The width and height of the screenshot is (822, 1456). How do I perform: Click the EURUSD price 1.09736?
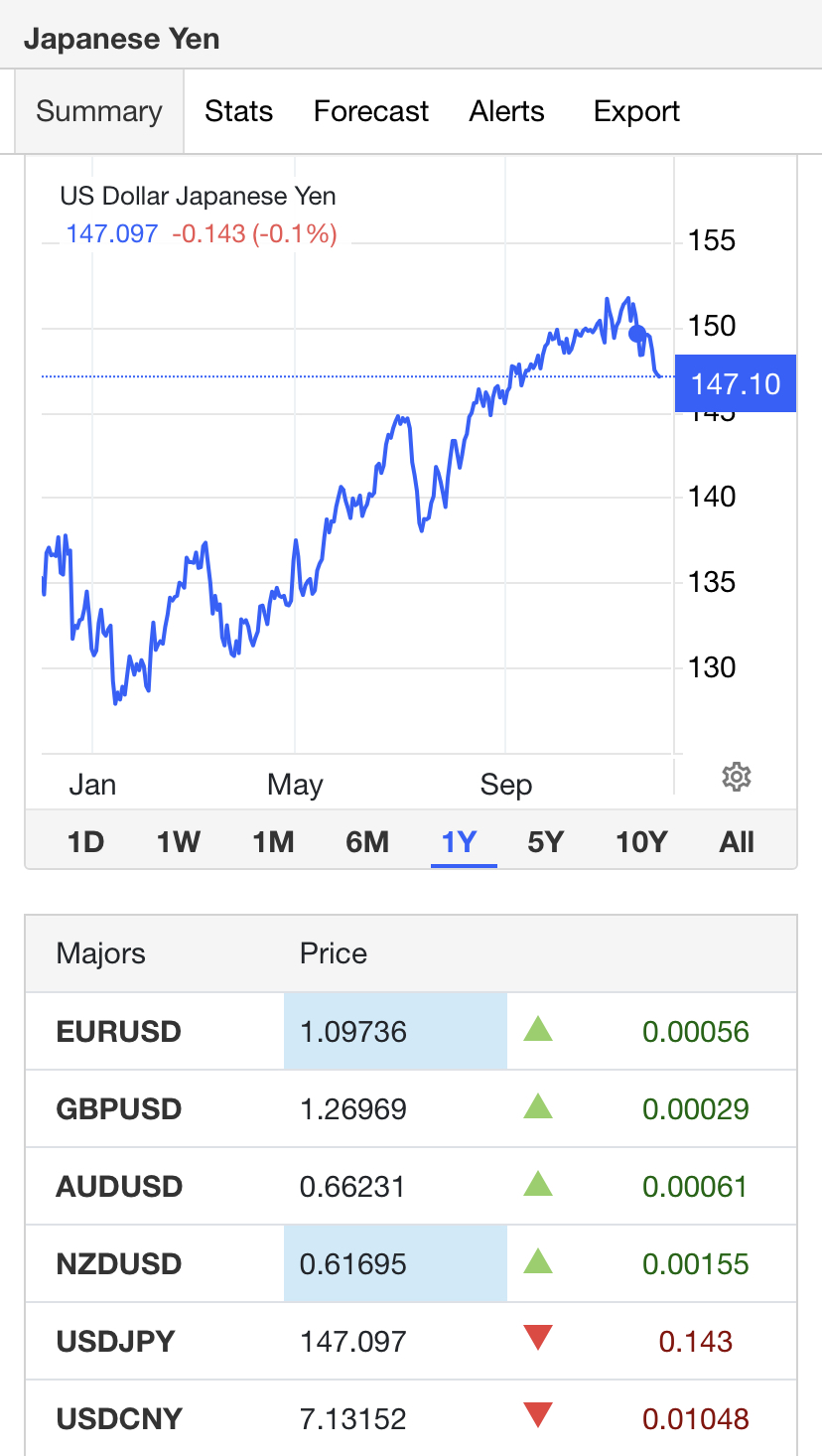tap(353, 1031)
